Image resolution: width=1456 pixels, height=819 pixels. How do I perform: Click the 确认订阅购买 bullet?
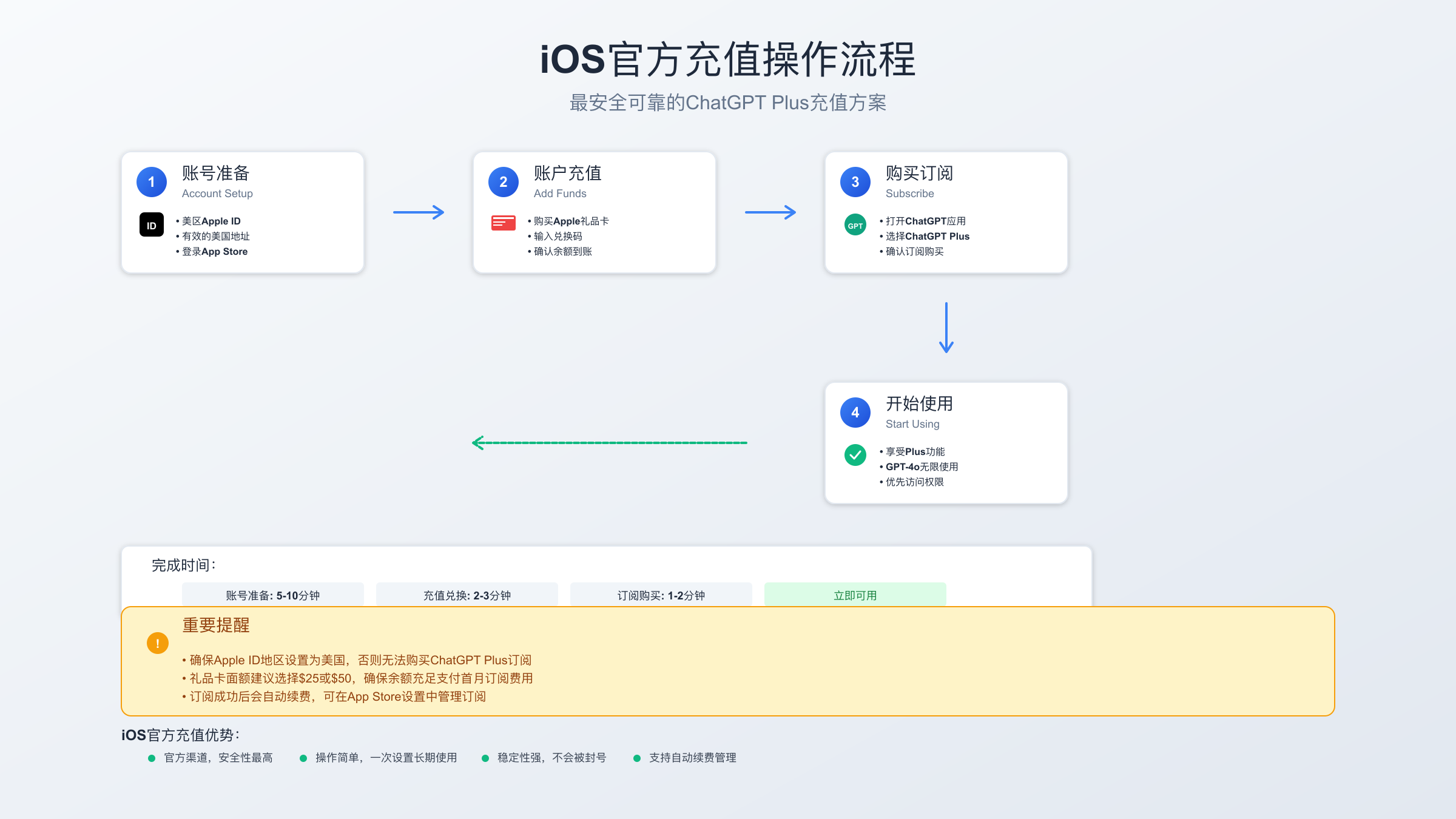(912, 252)
